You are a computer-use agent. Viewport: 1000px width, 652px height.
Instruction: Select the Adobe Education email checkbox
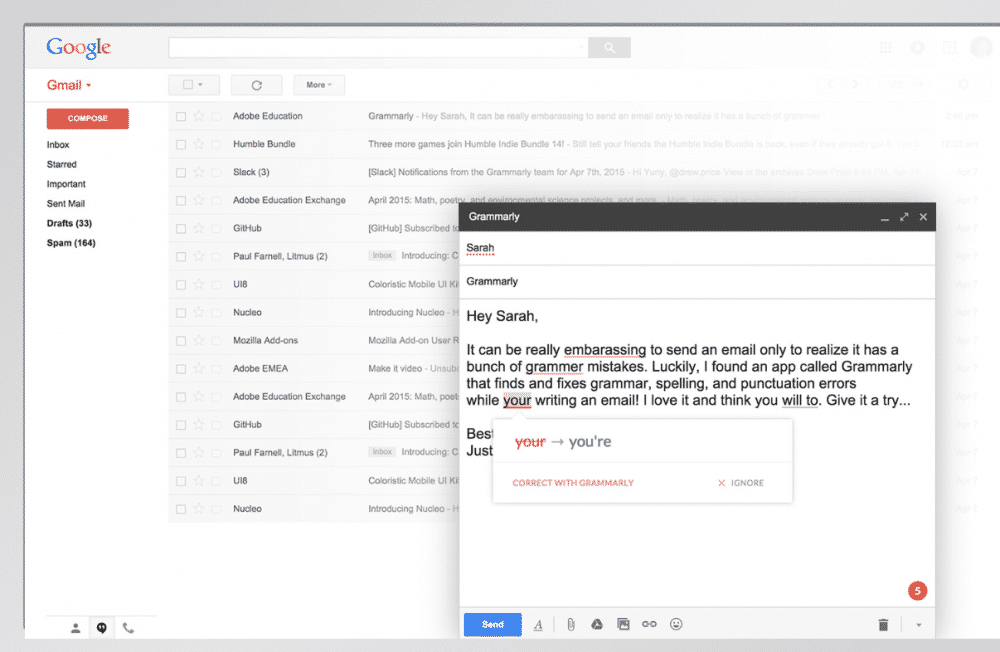[181, 117]
